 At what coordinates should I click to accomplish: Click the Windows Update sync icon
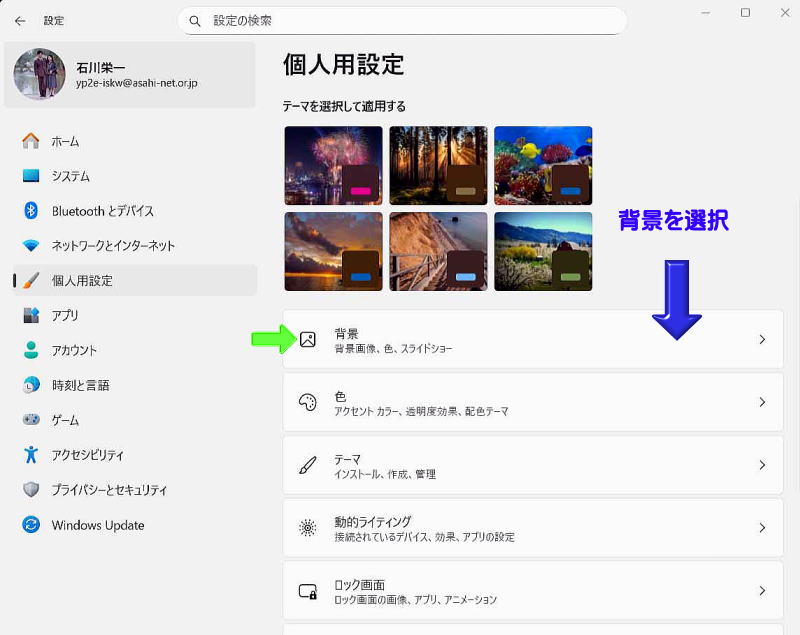click(x=31, y=525)
